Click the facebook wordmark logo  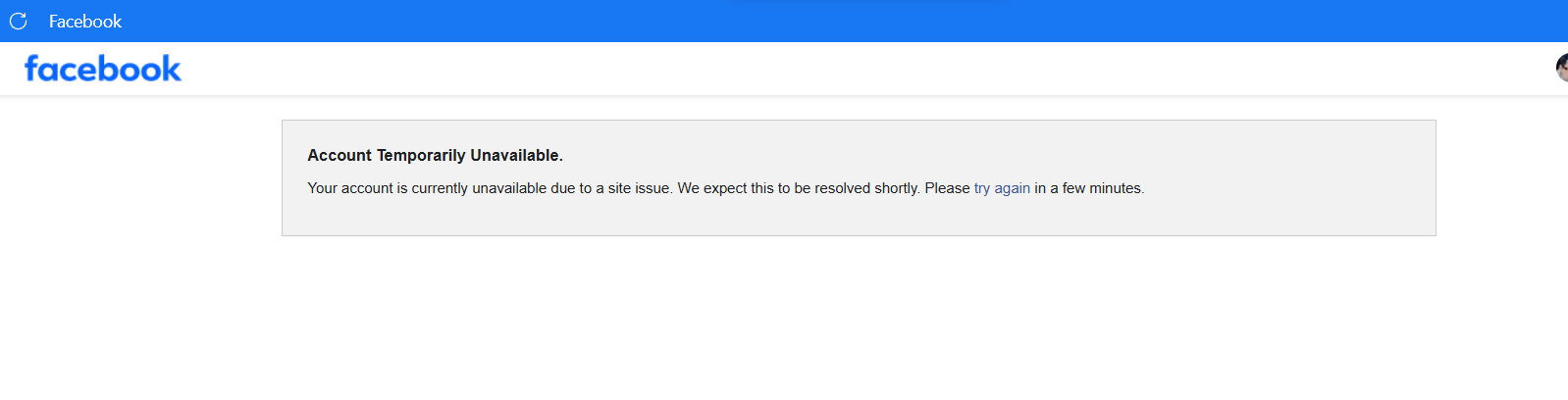[103, 69]
